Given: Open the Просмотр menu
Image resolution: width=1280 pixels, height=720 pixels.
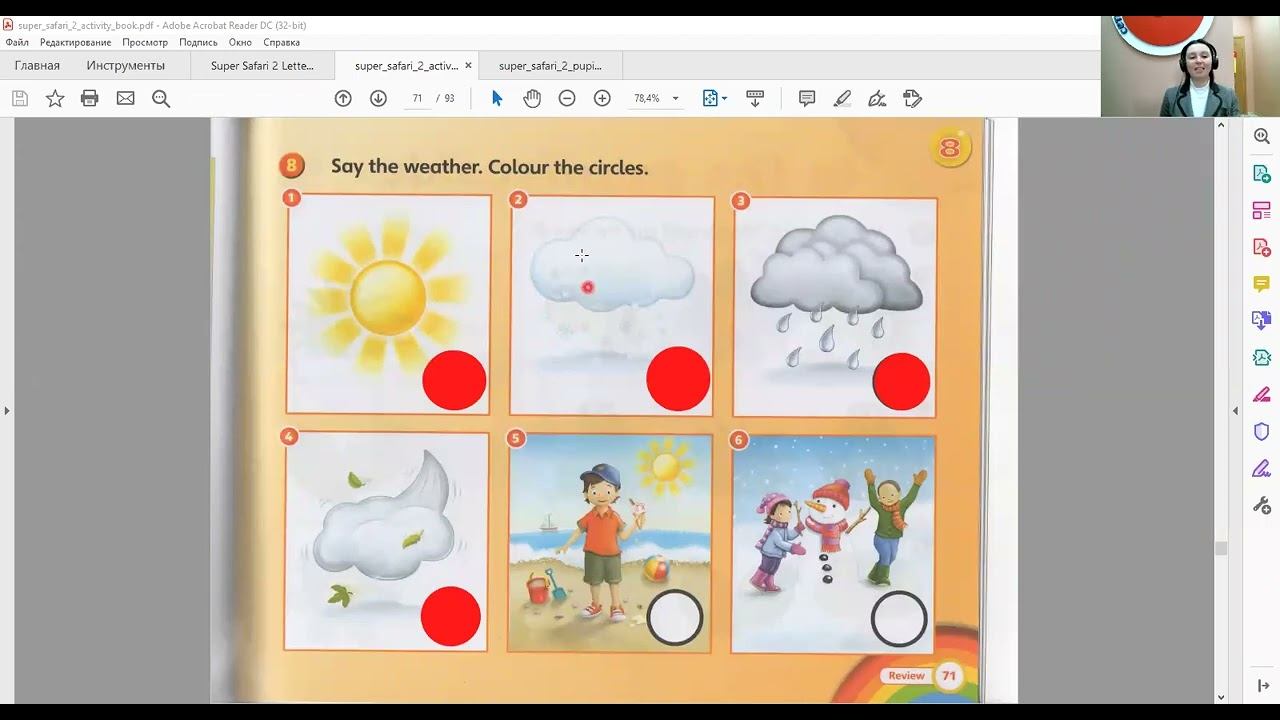Looking at the screenshot, I should point(145,42).
